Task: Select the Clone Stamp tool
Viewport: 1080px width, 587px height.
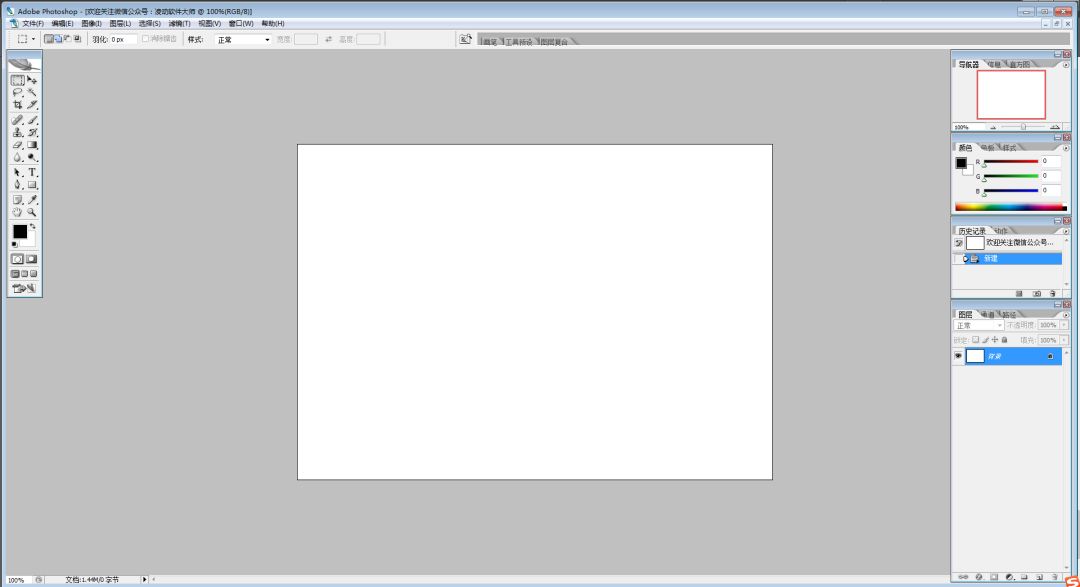Action: point(18,132)
